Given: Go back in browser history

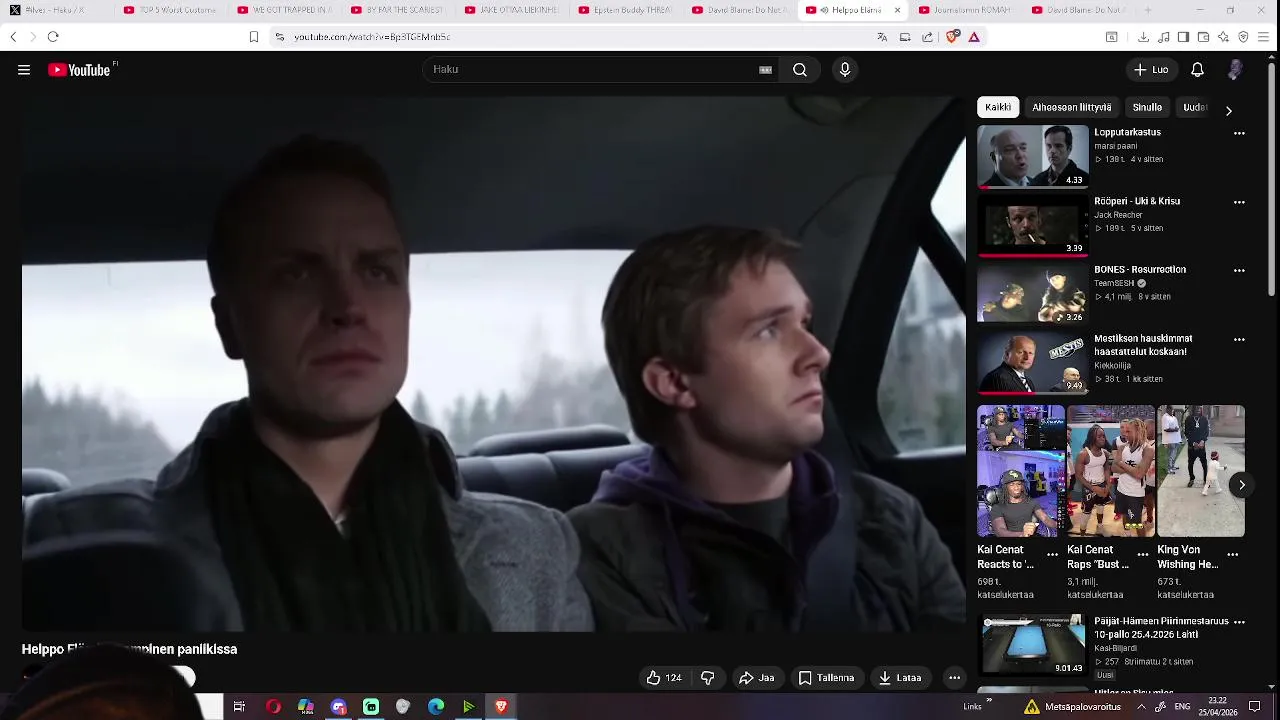Looking at the screenshot, I should [x=13, y=37].
